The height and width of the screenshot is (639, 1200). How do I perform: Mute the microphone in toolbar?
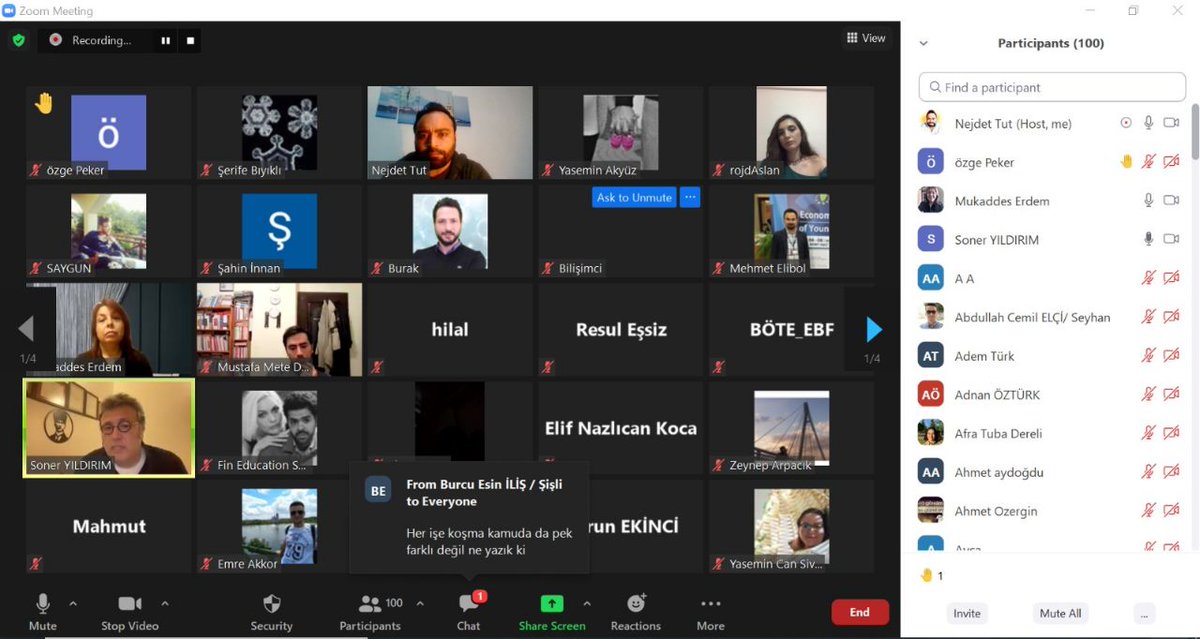coord(43,610)
